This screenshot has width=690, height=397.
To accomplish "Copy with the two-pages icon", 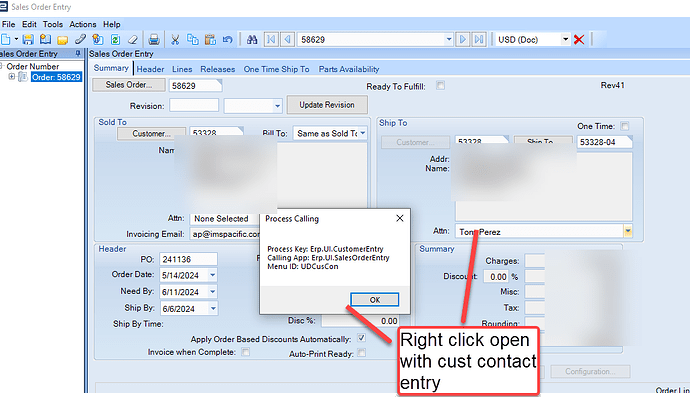I will pos(193,40).
